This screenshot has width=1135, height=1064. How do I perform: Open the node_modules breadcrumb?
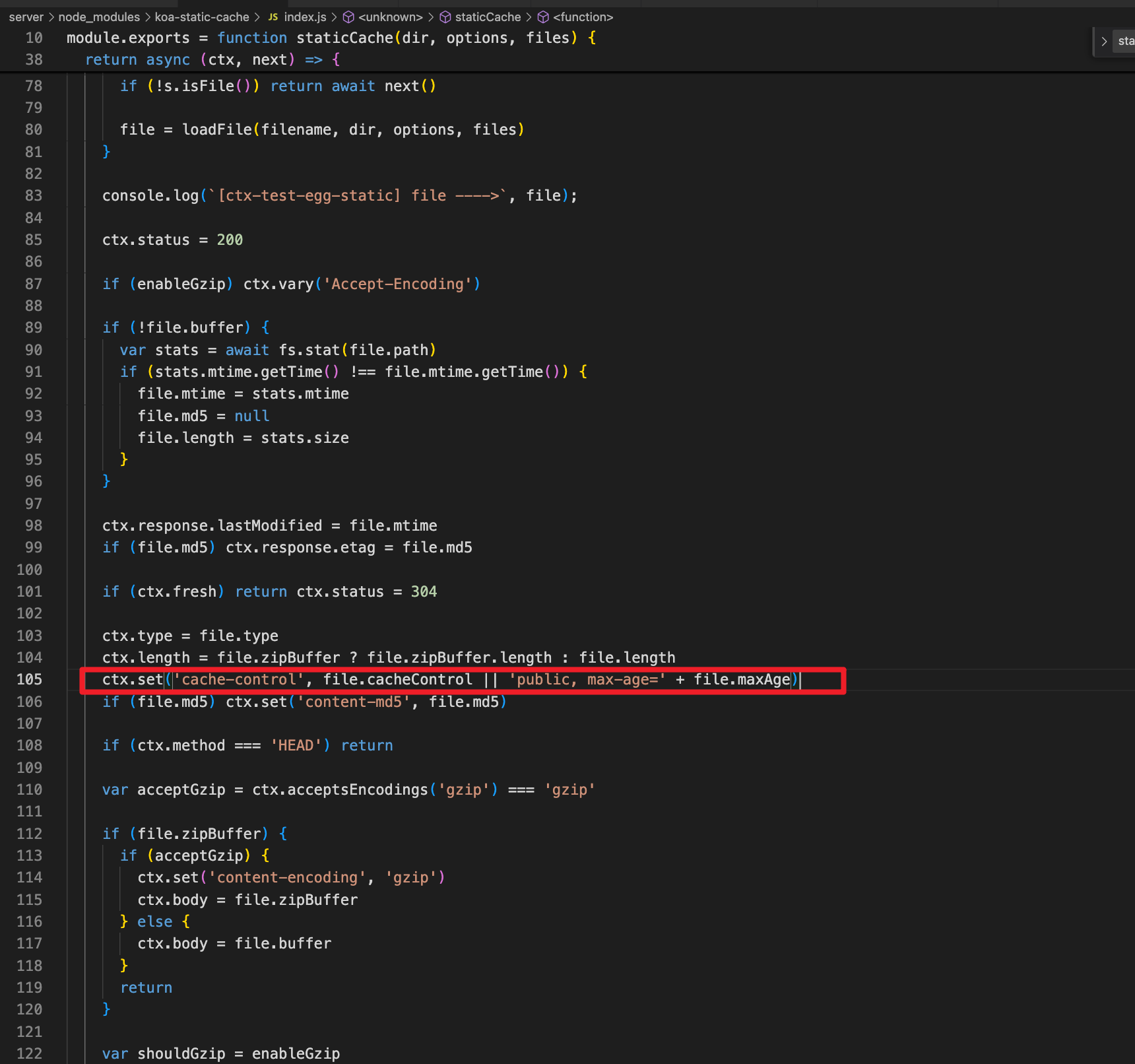[99, 17]
